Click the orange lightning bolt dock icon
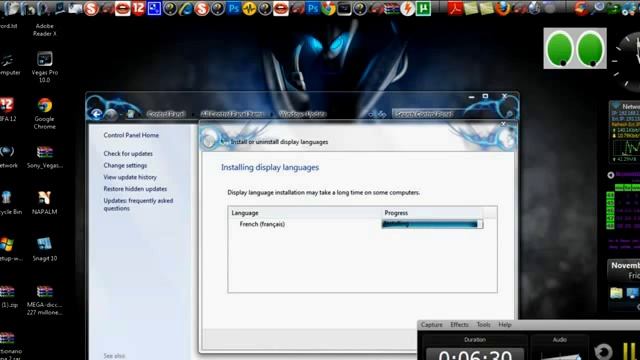The width and height of the screenshot is (640, 360). (407, 9)
